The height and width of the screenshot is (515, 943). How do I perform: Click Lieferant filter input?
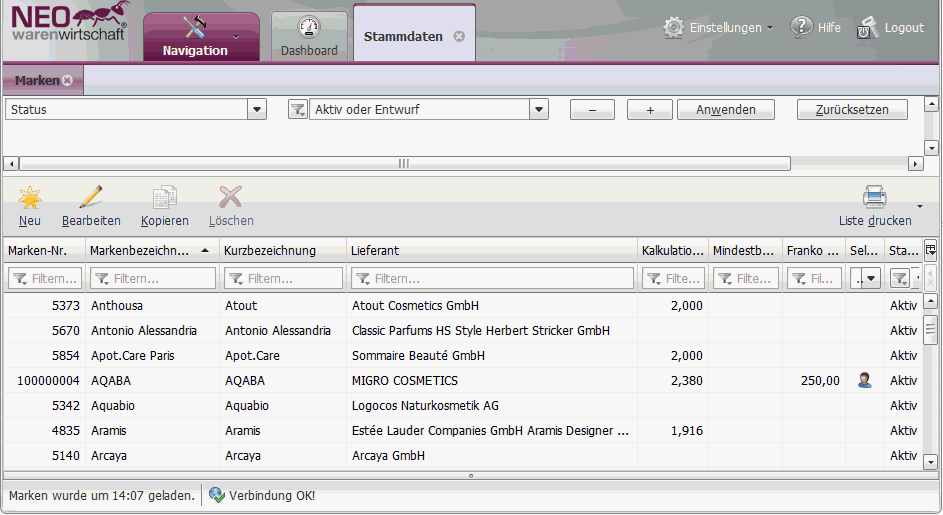pyautogui.click(x=492, y=279)
